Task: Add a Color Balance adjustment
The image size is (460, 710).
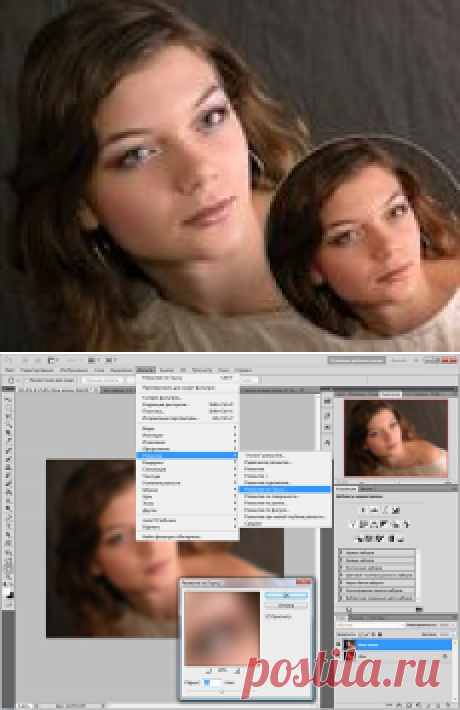Action: [x=374, y=524]
